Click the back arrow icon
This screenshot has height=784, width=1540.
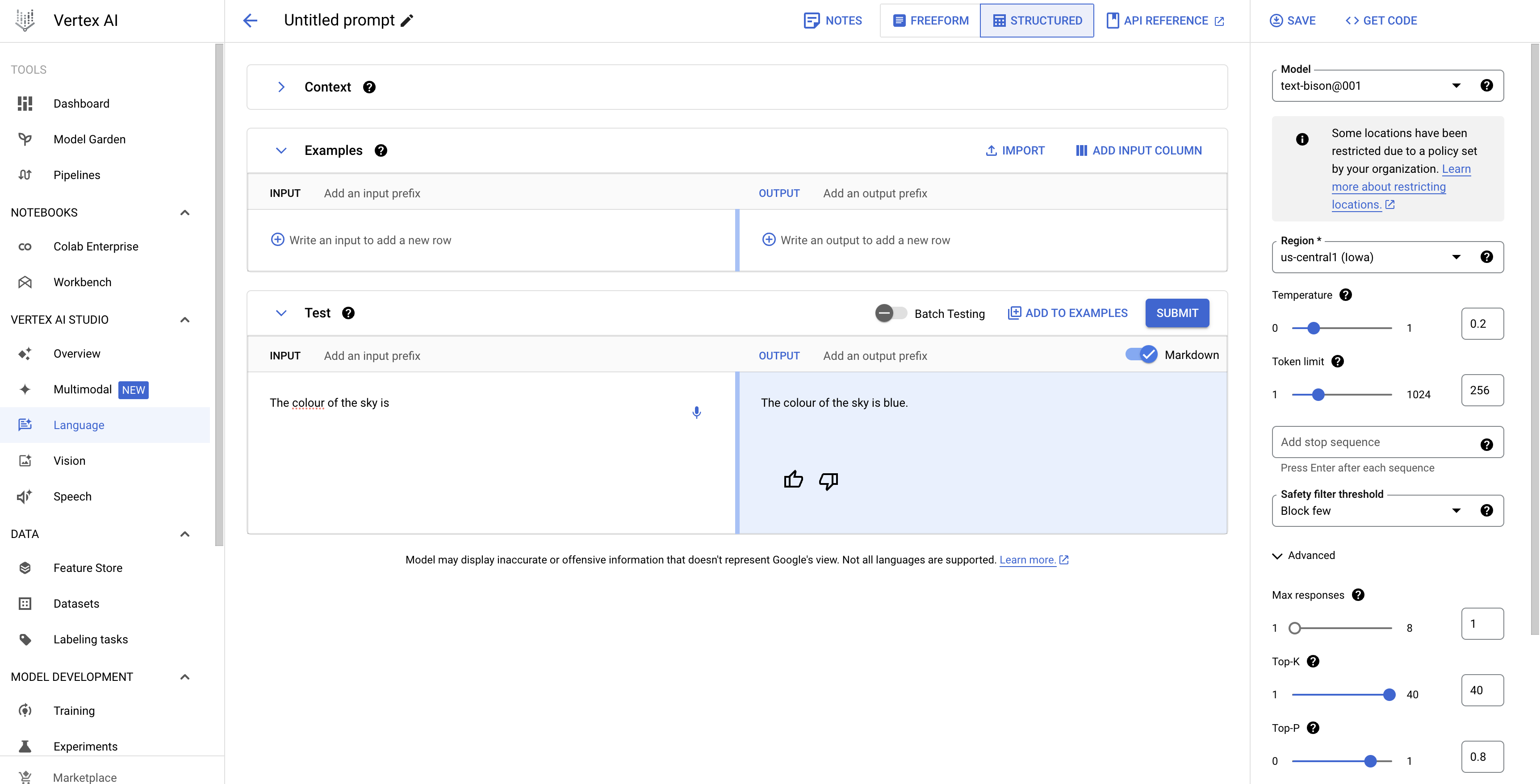(x=251, y=21)
